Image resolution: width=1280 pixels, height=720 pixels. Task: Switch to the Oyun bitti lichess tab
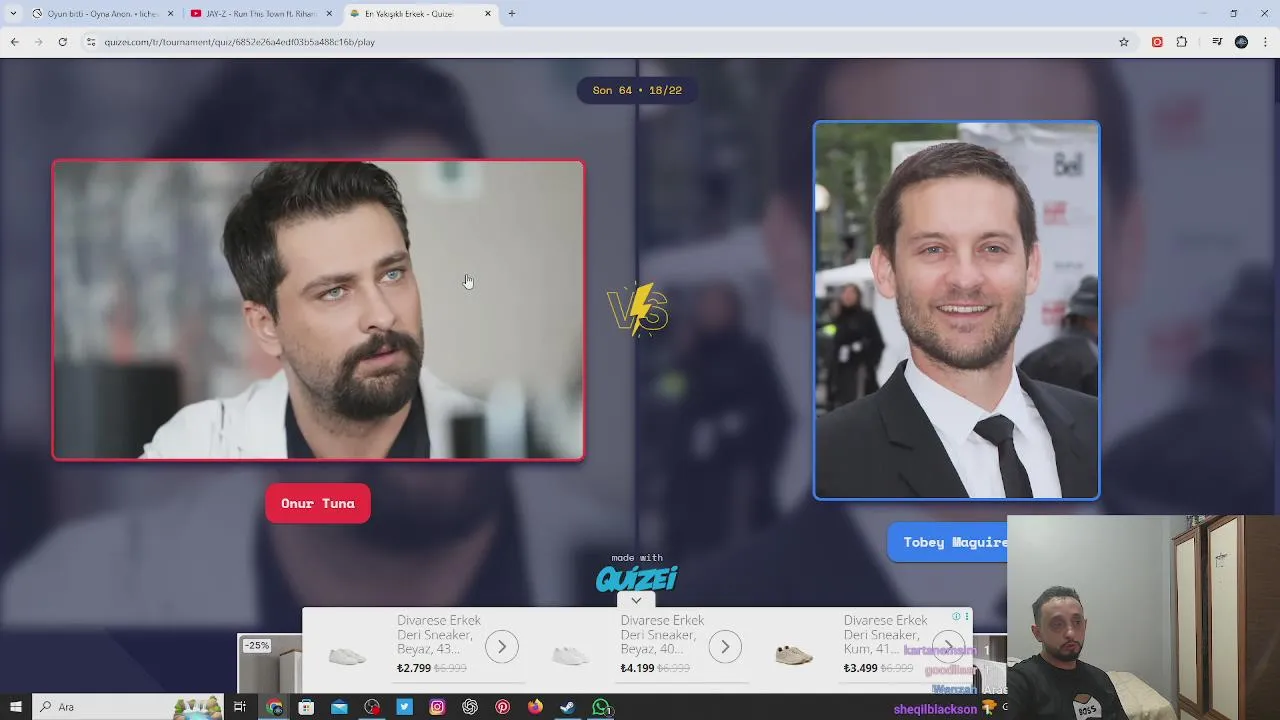tap(102, 14)
